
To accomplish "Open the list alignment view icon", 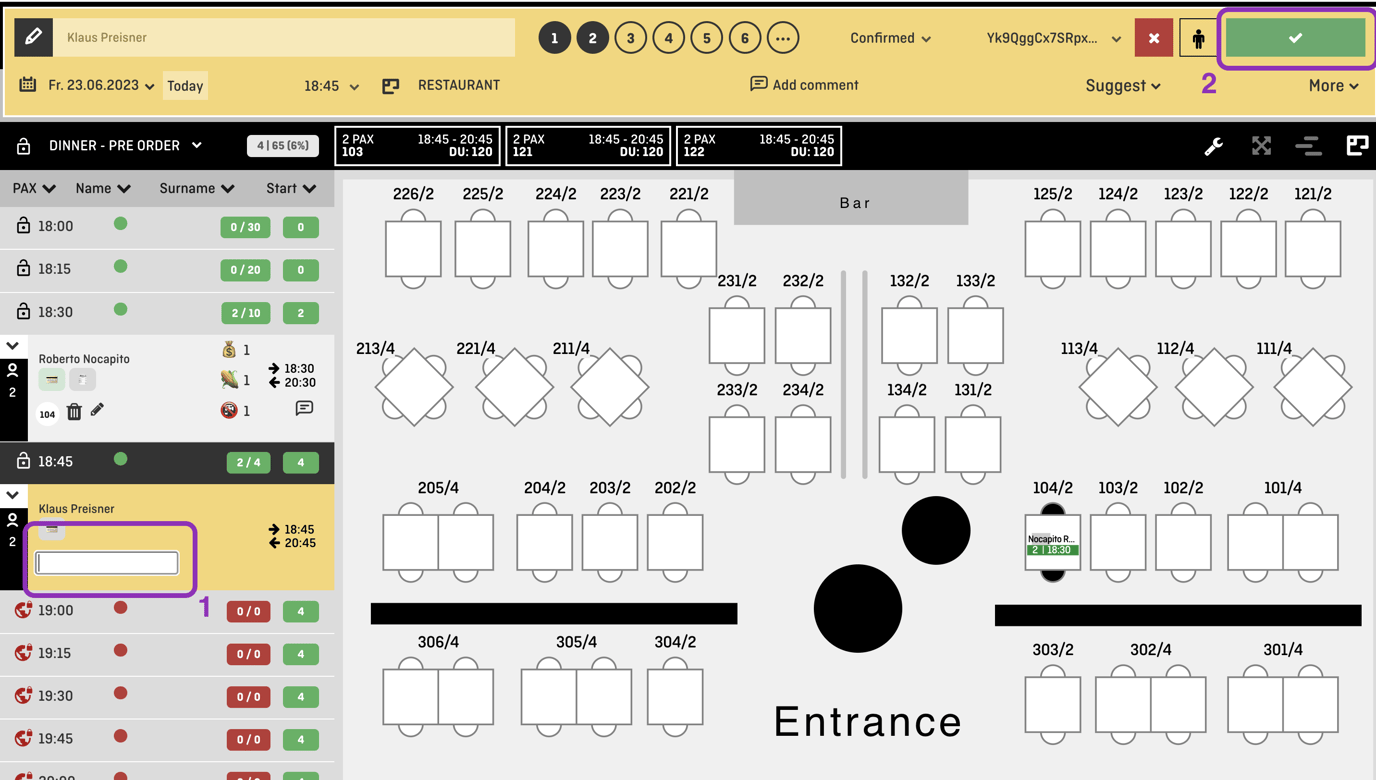I will click(1308, 146).
